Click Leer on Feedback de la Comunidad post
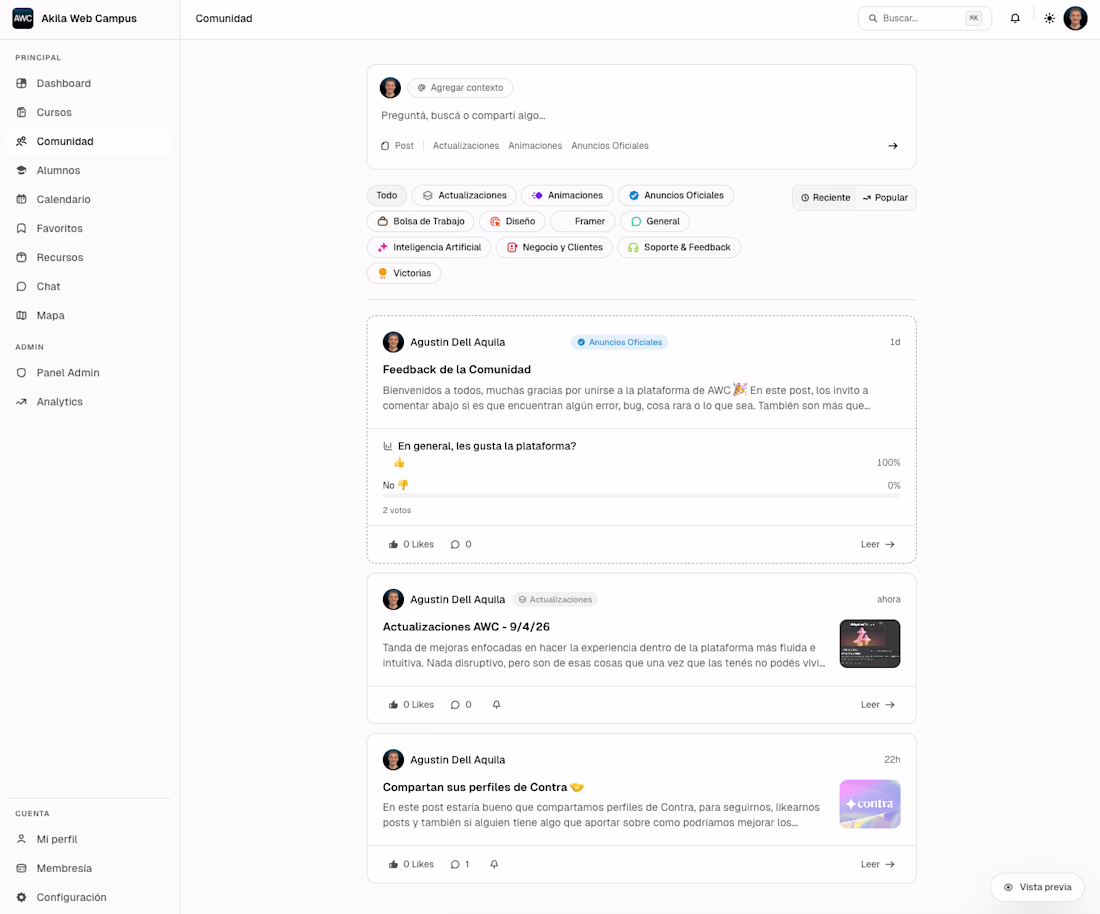The height and width of the screenshot is (914, 1100). click(878, 544)
